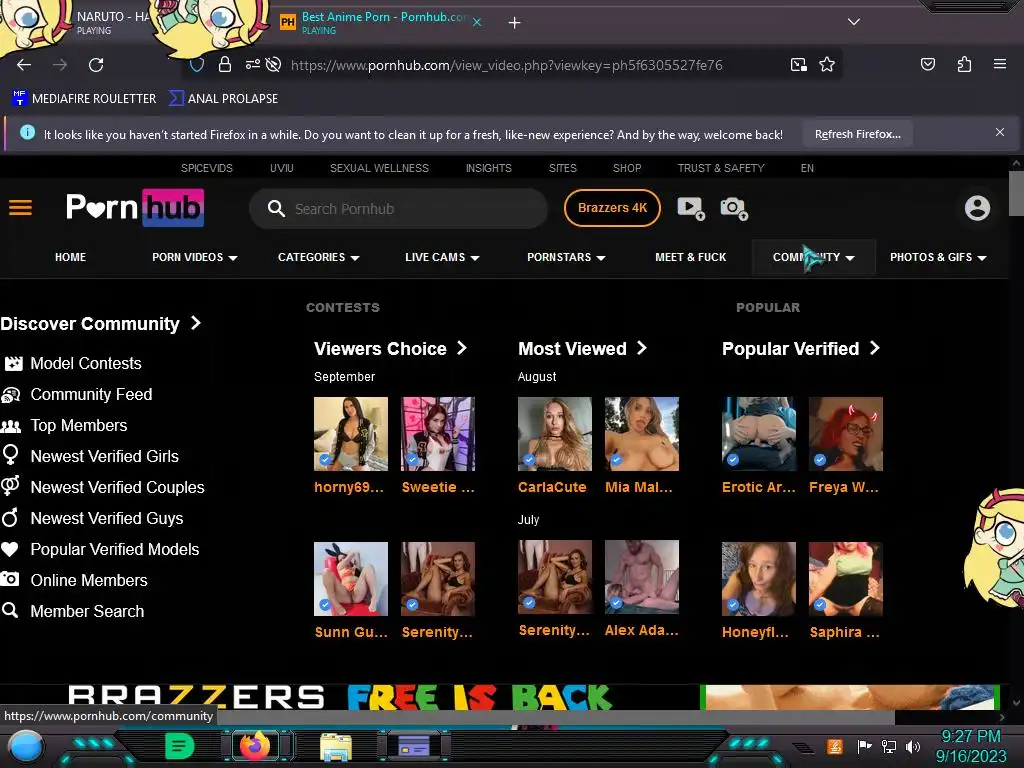Dismiss the Firefox refresh notification bar
Screen dimensions: 1024x768
(x=999, y=133)
